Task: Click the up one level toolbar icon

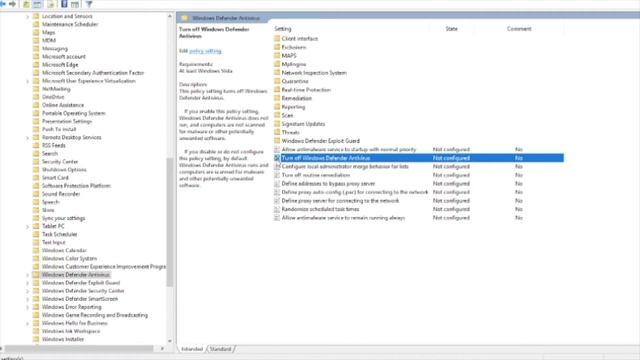Action: 26,4
